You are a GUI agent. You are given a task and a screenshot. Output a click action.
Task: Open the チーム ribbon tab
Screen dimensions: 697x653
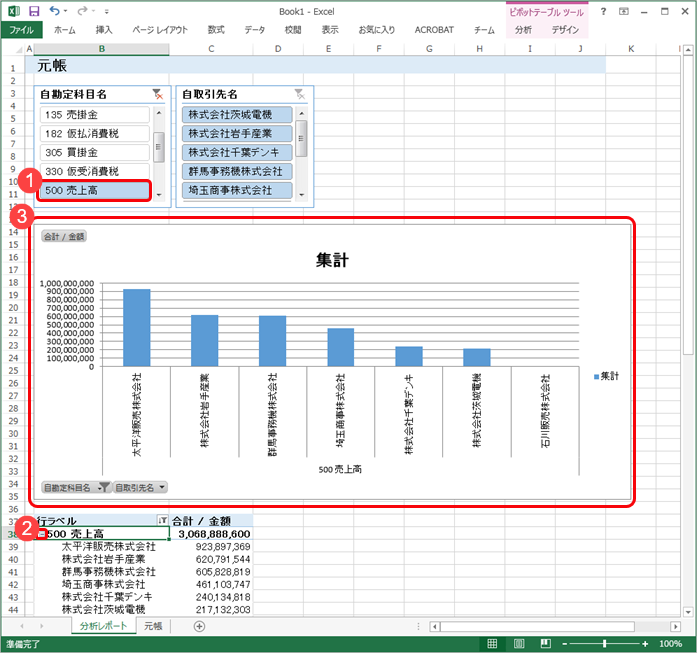pos(484,30)
